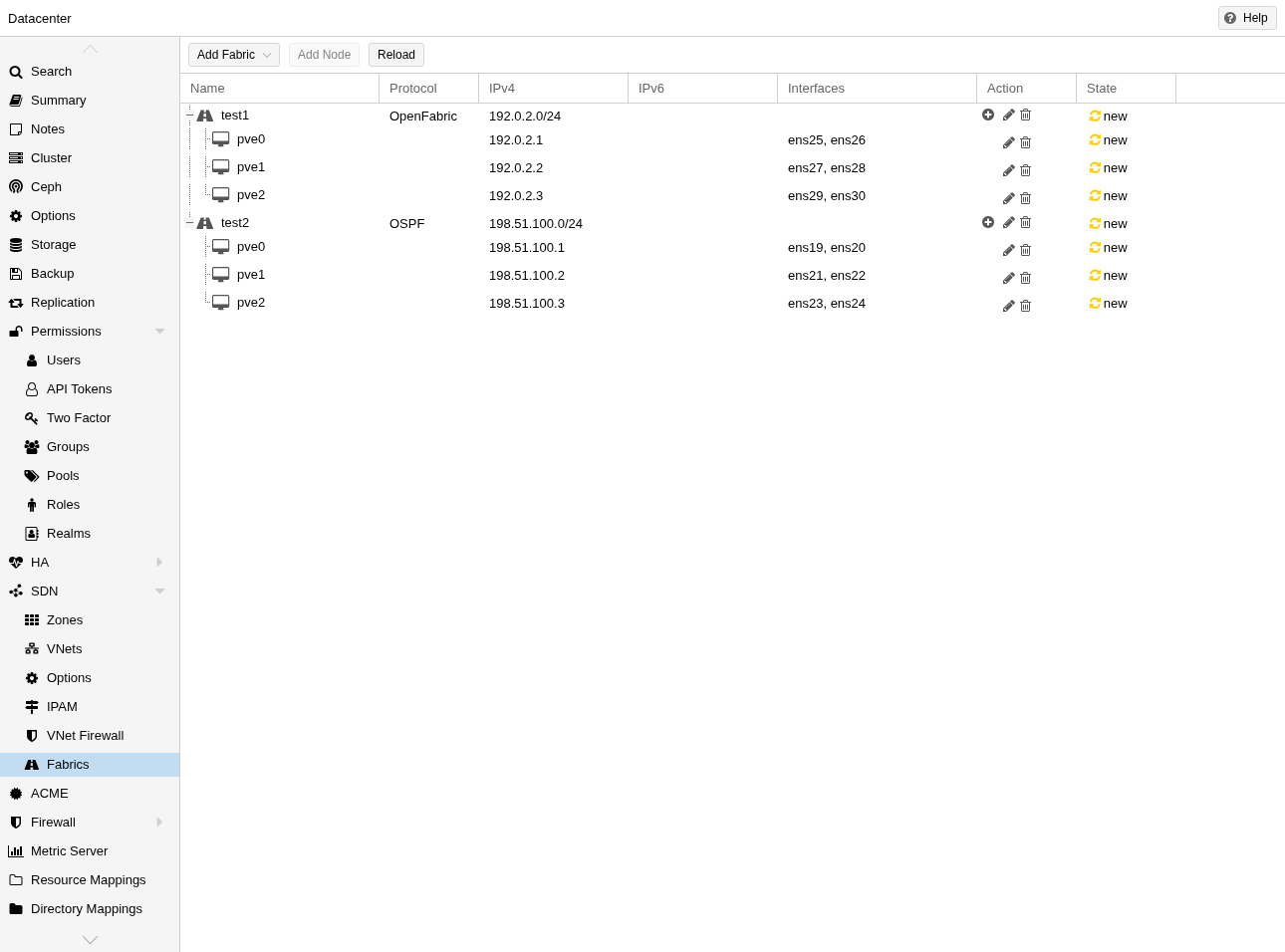This screenshot has width=1285, height=952.
Task: Edit node with IP 192.0.2.3
Action: point(1008,198)
